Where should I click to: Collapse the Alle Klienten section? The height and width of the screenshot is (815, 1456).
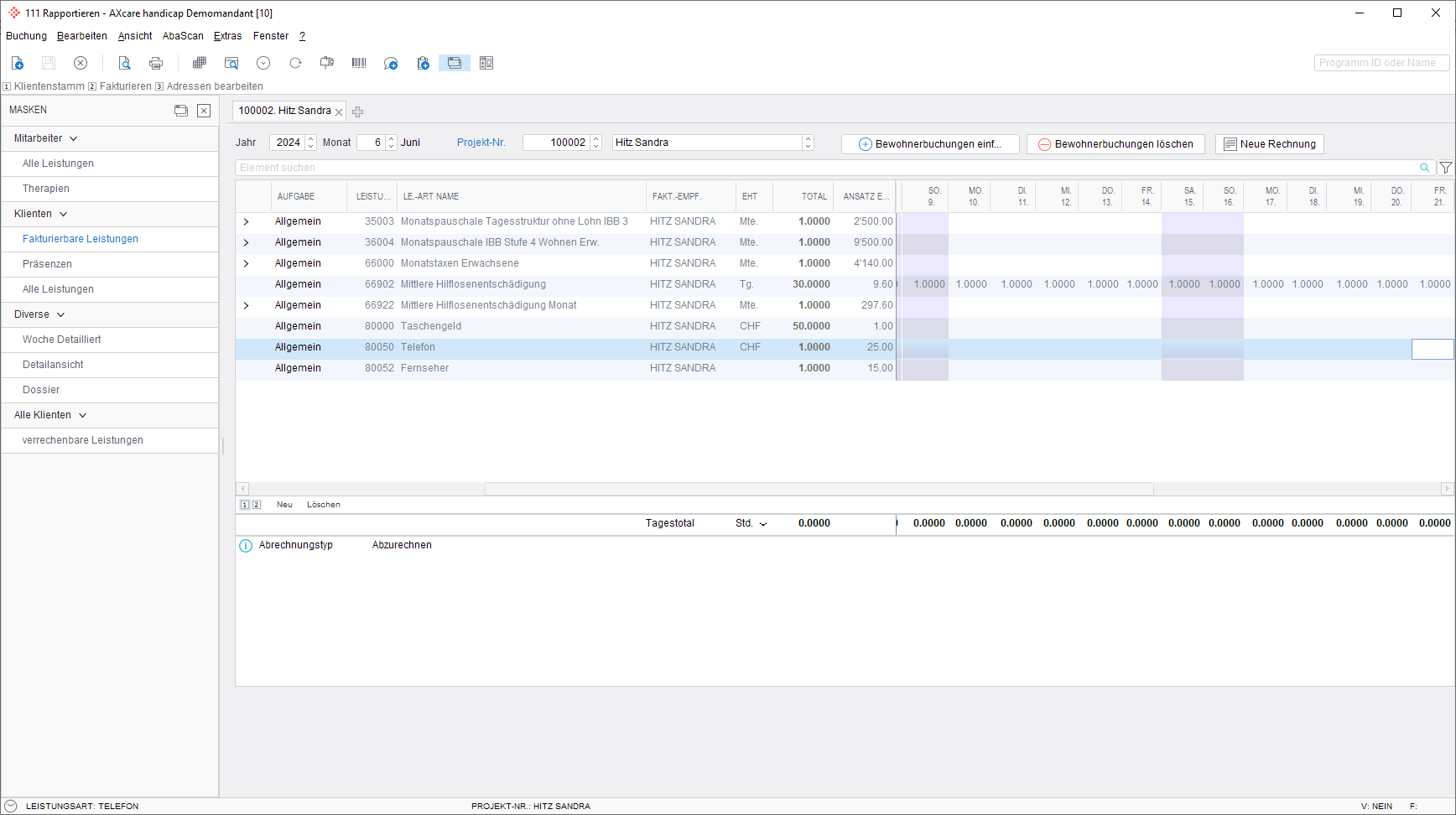pos(83,416)
